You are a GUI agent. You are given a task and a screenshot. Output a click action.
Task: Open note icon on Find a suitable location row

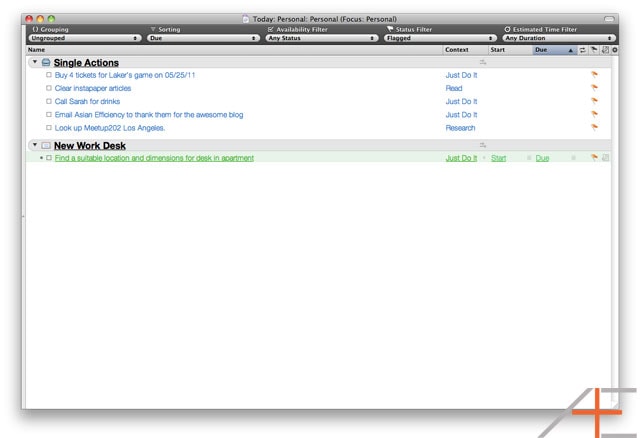click(x=605, y=157)
